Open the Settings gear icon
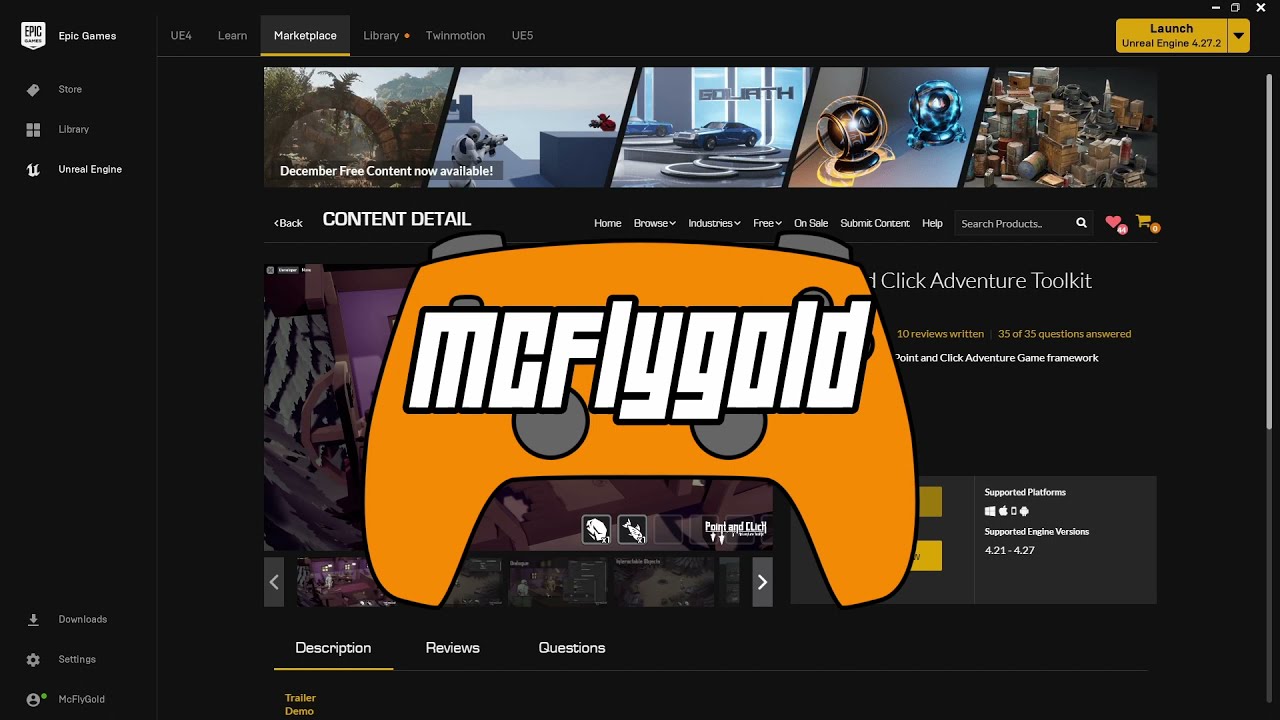1280x720 pixels. point(33,660)
